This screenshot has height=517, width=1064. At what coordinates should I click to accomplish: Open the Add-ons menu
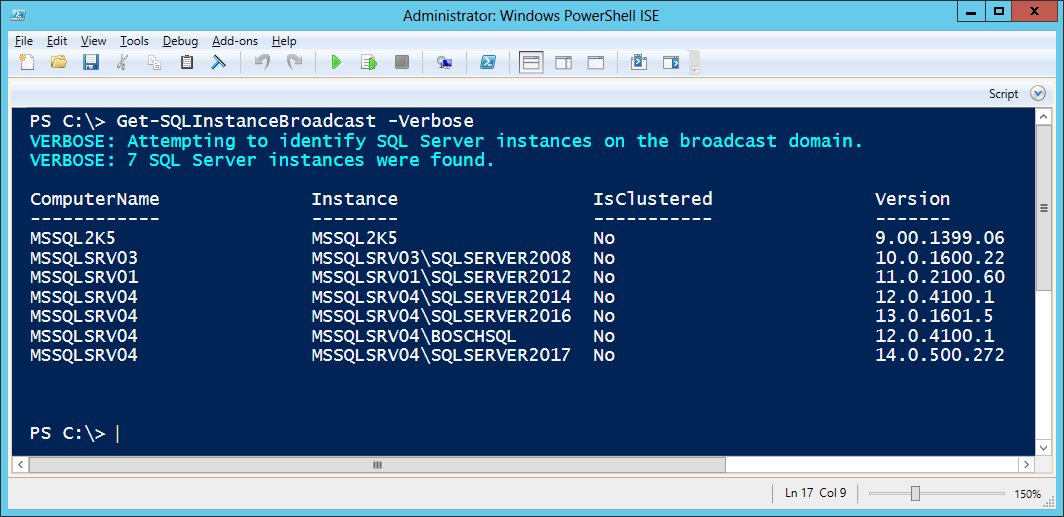click(x=235, y=41)
